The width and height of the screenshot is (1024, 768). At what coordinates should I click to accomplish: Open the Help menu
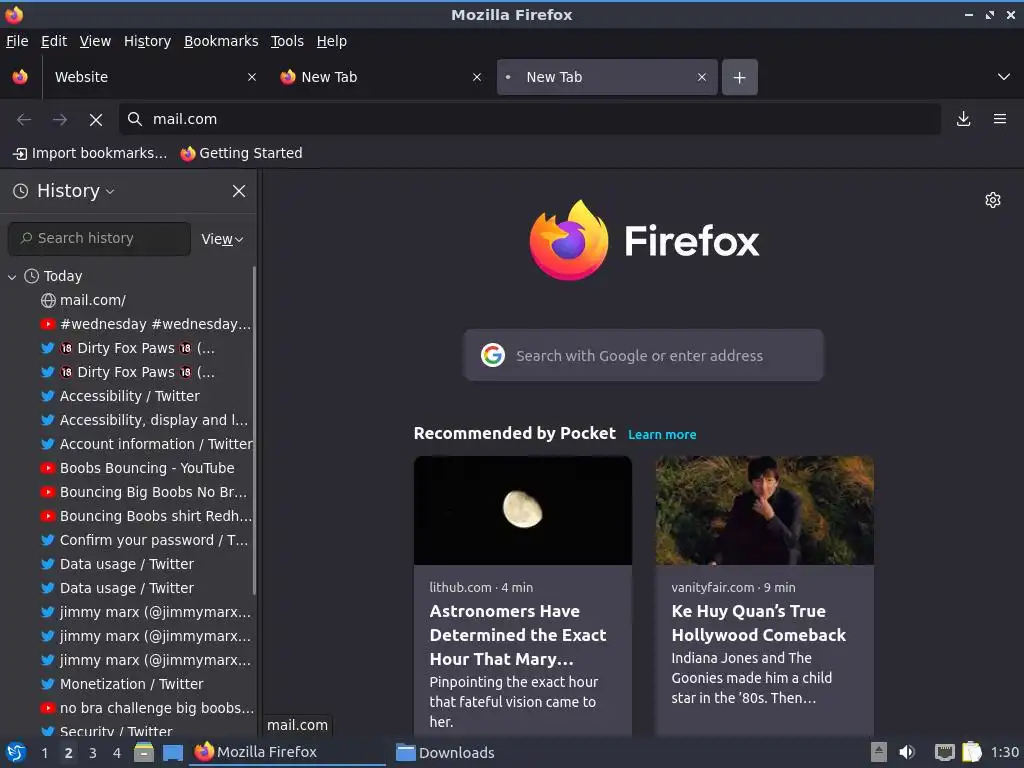[x=331, y=41]
